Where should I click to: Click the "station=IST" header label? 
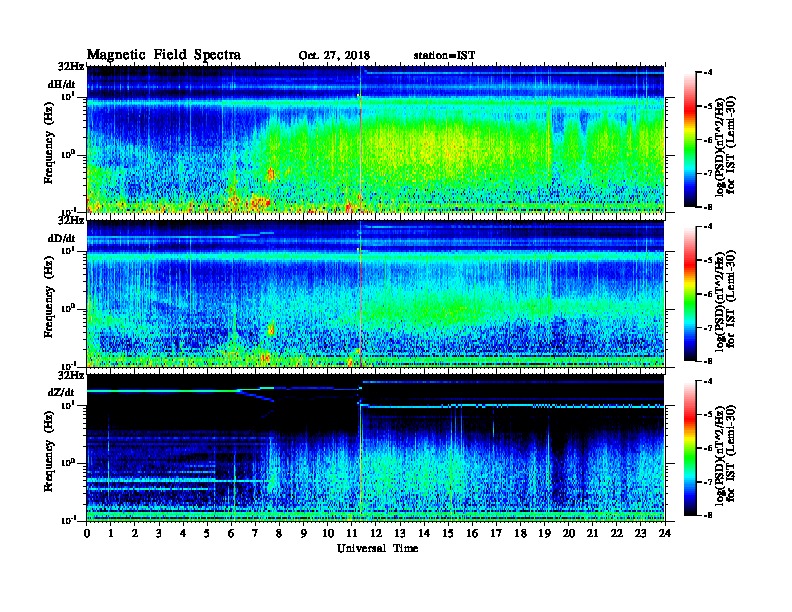(444, 56)
